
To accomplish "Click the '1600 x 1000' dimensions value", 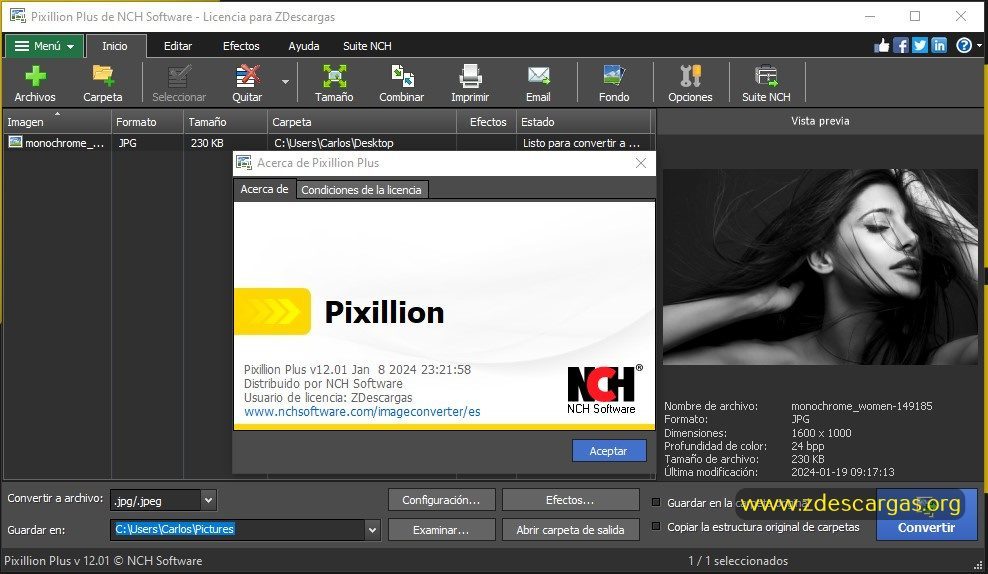I will (x=821, y=433).
